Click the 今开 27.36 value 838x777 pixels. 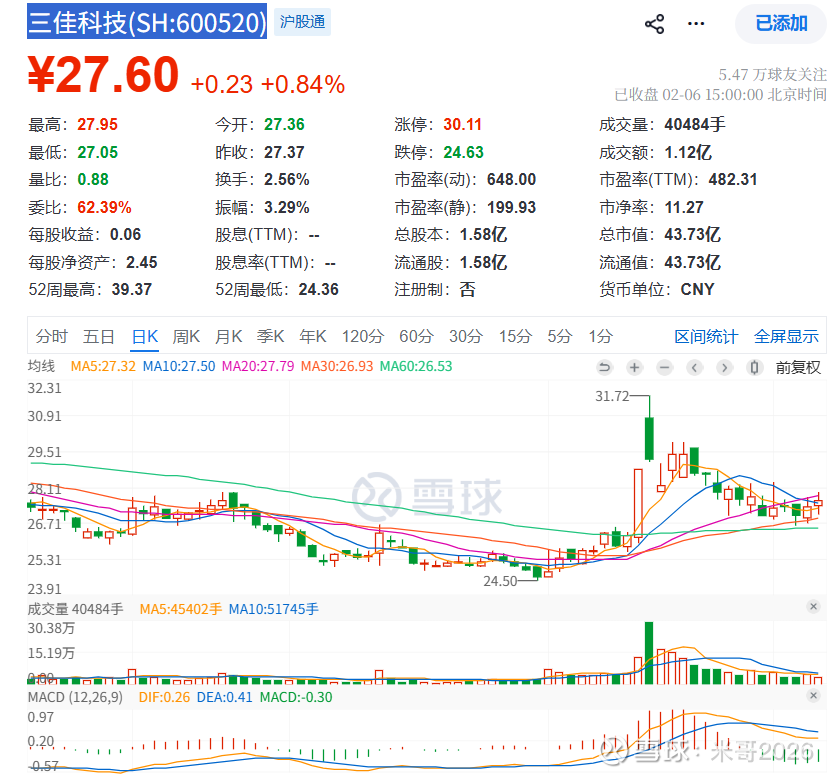click(x=284, y=125)
